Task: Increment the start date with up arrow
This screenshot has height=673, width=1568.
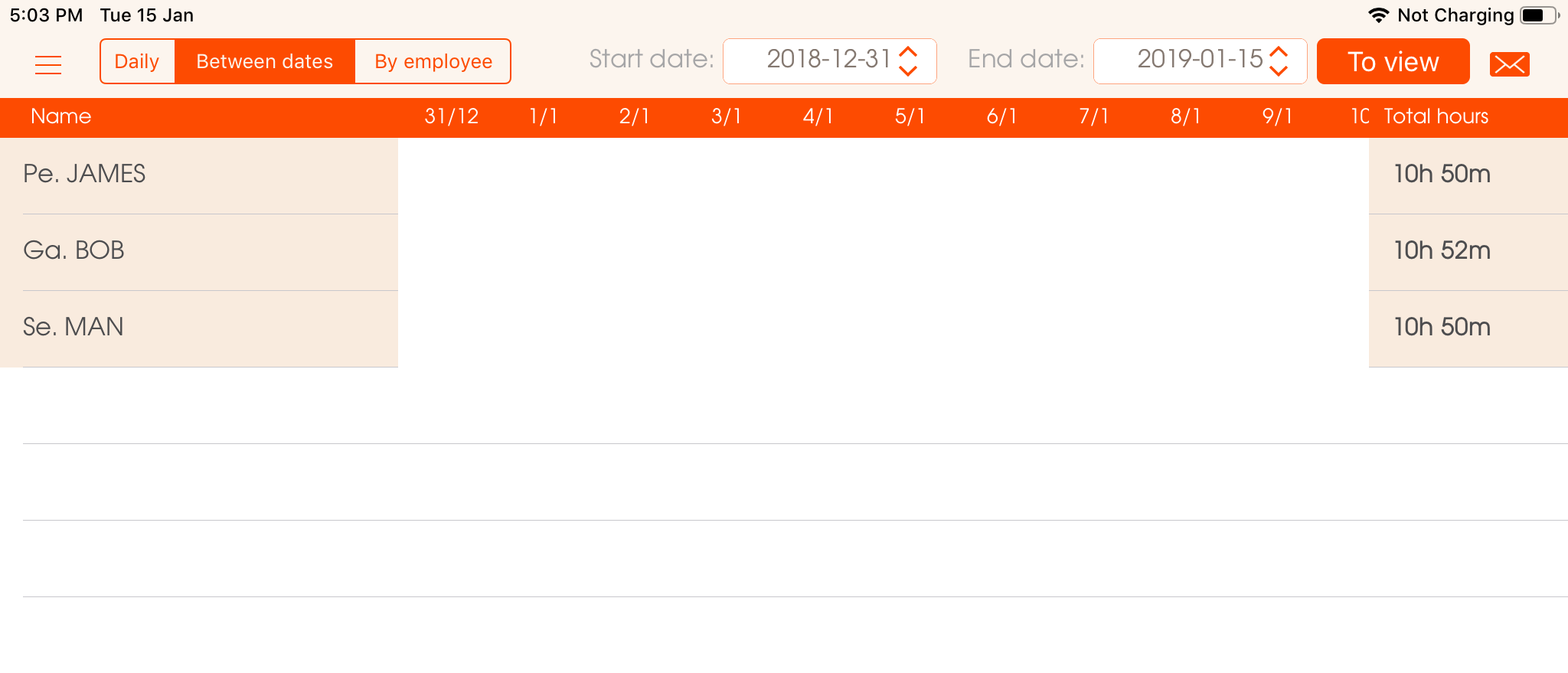Action: pos(908,51)
